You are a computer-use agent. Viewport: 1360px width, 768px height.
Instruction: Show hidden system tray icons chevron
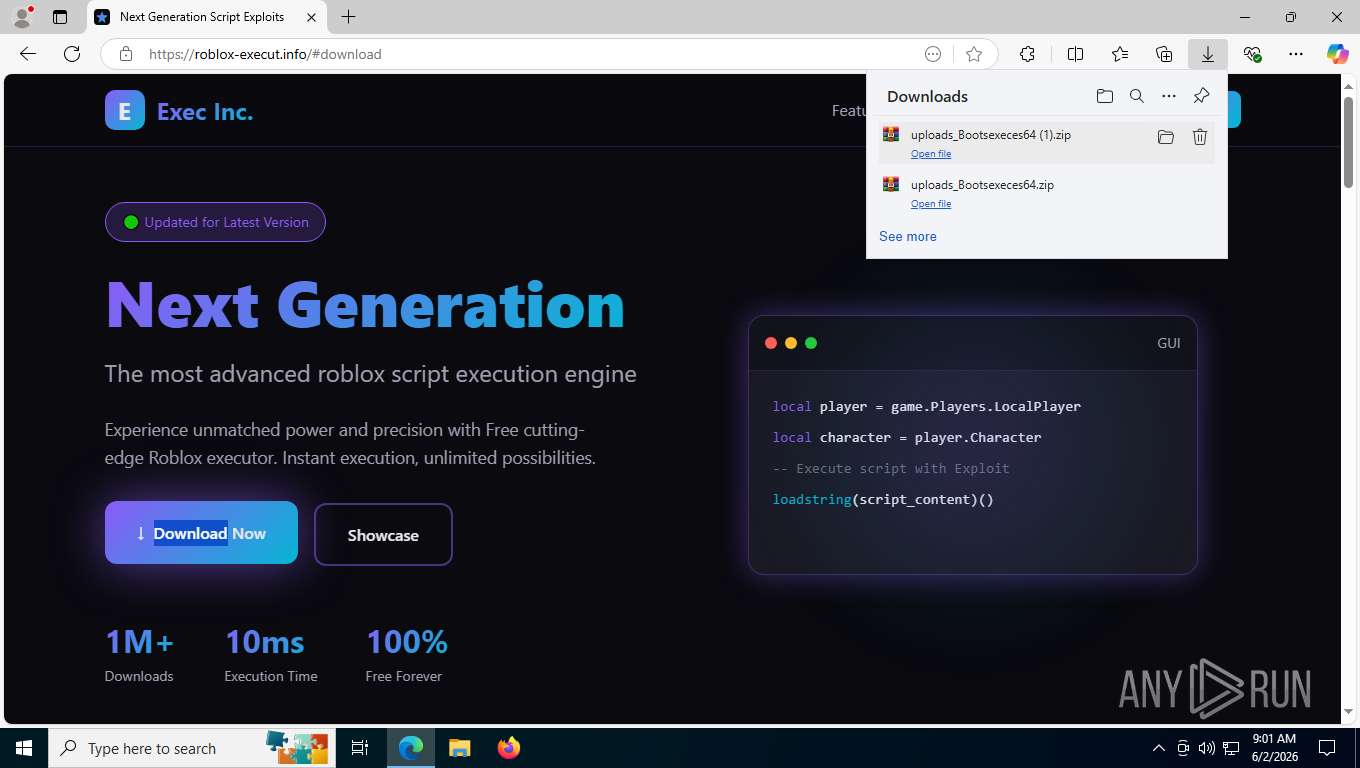[x=1159, y=748]
